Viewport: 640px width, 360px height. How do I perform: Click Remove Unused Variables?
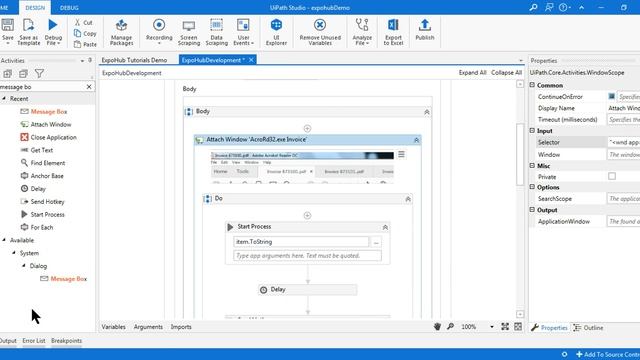click(320, 31)
